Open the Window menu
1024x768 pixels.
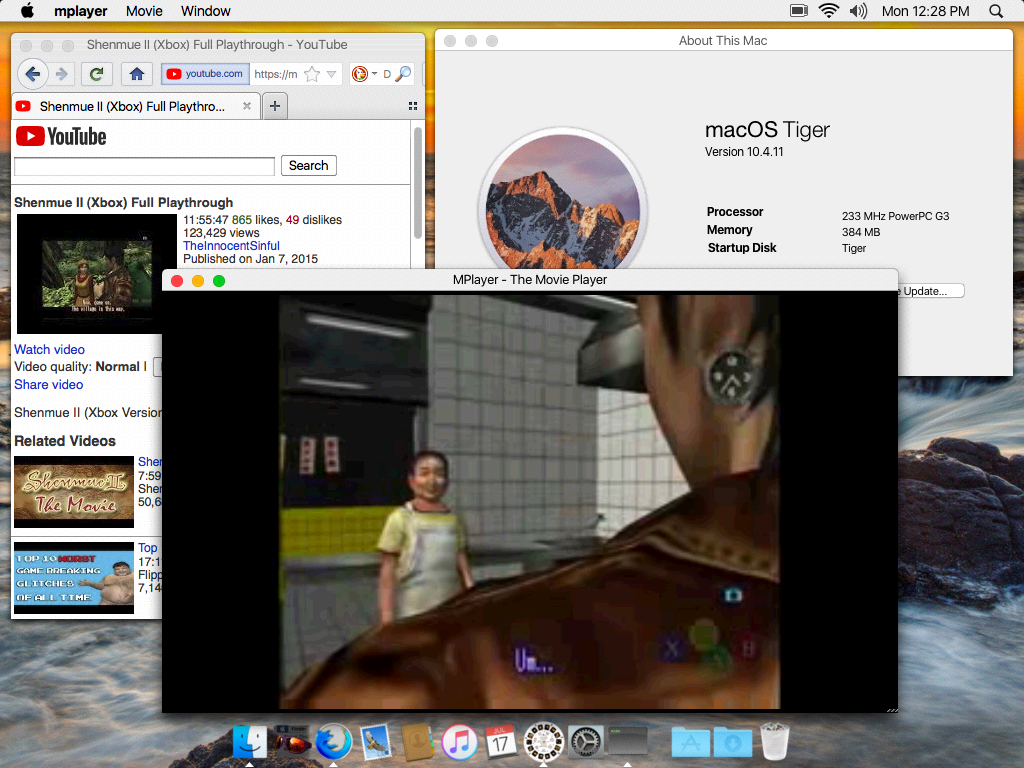click(x=206, y=11)
